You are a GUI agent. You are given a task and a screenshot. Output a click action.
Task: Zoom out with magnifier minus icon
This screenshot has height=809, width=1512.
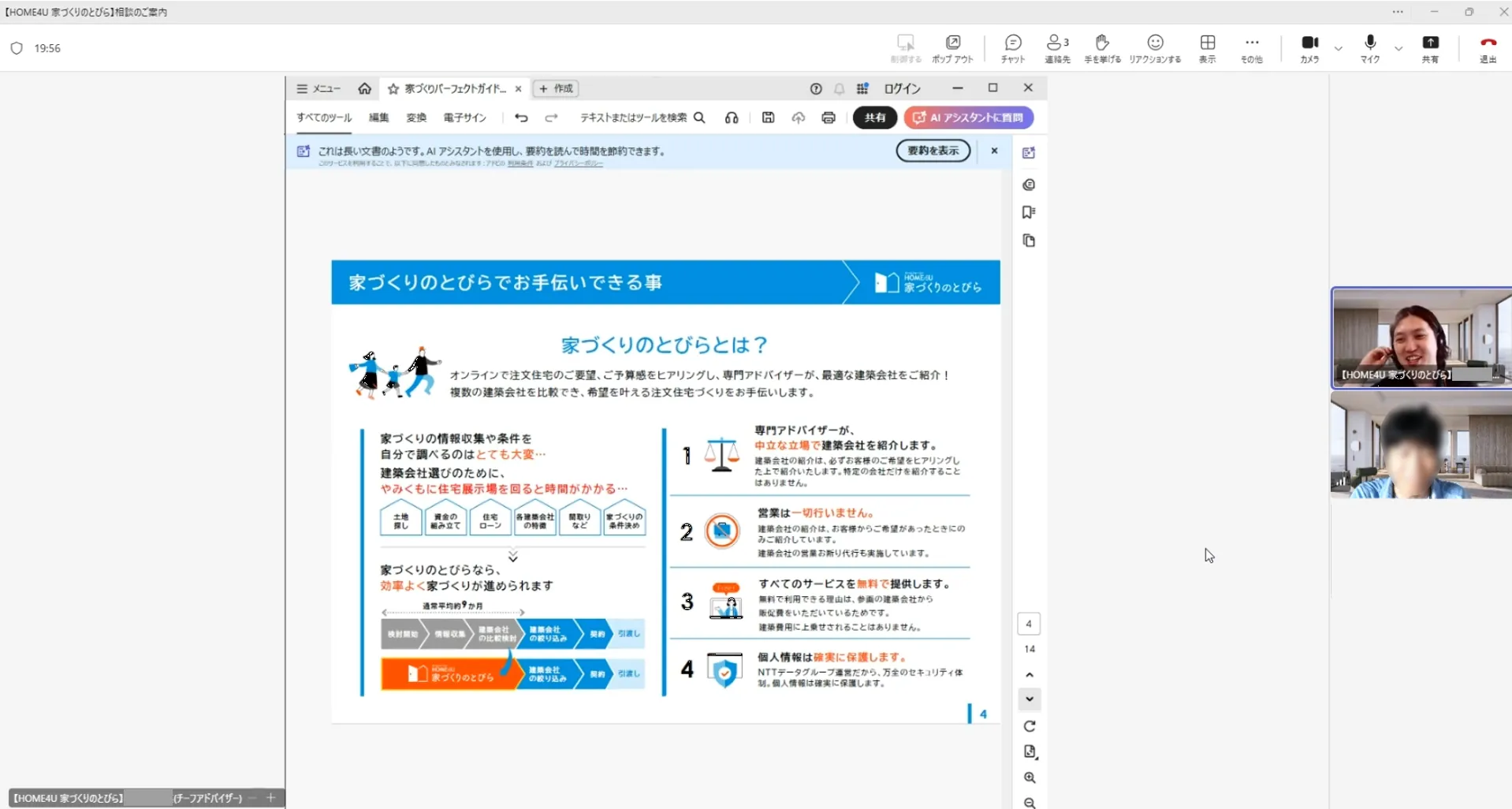pos(1030,803)
